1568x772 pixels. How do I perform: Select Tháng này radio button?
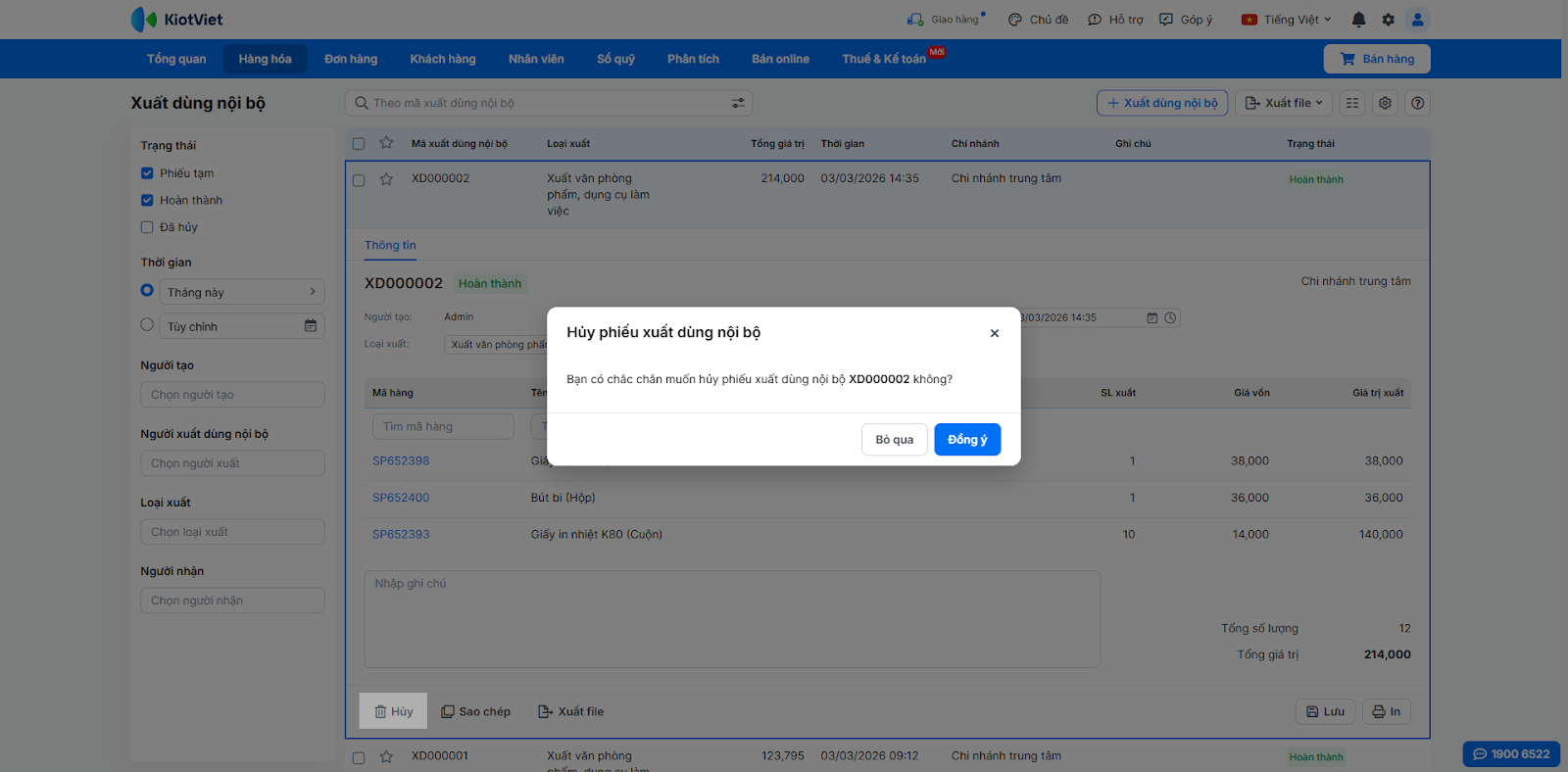147,290
